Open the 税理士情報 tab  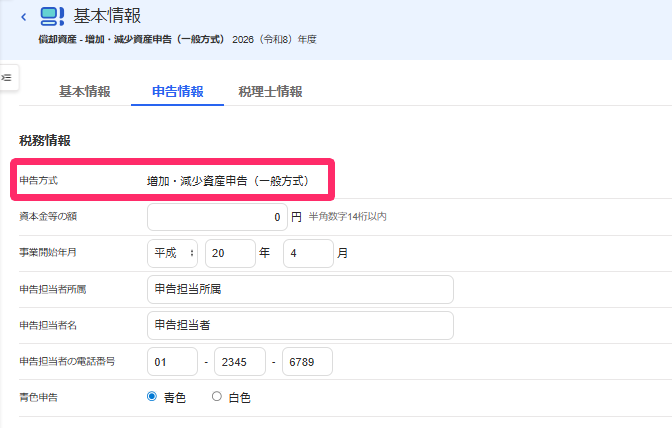(x=270, y=91)
